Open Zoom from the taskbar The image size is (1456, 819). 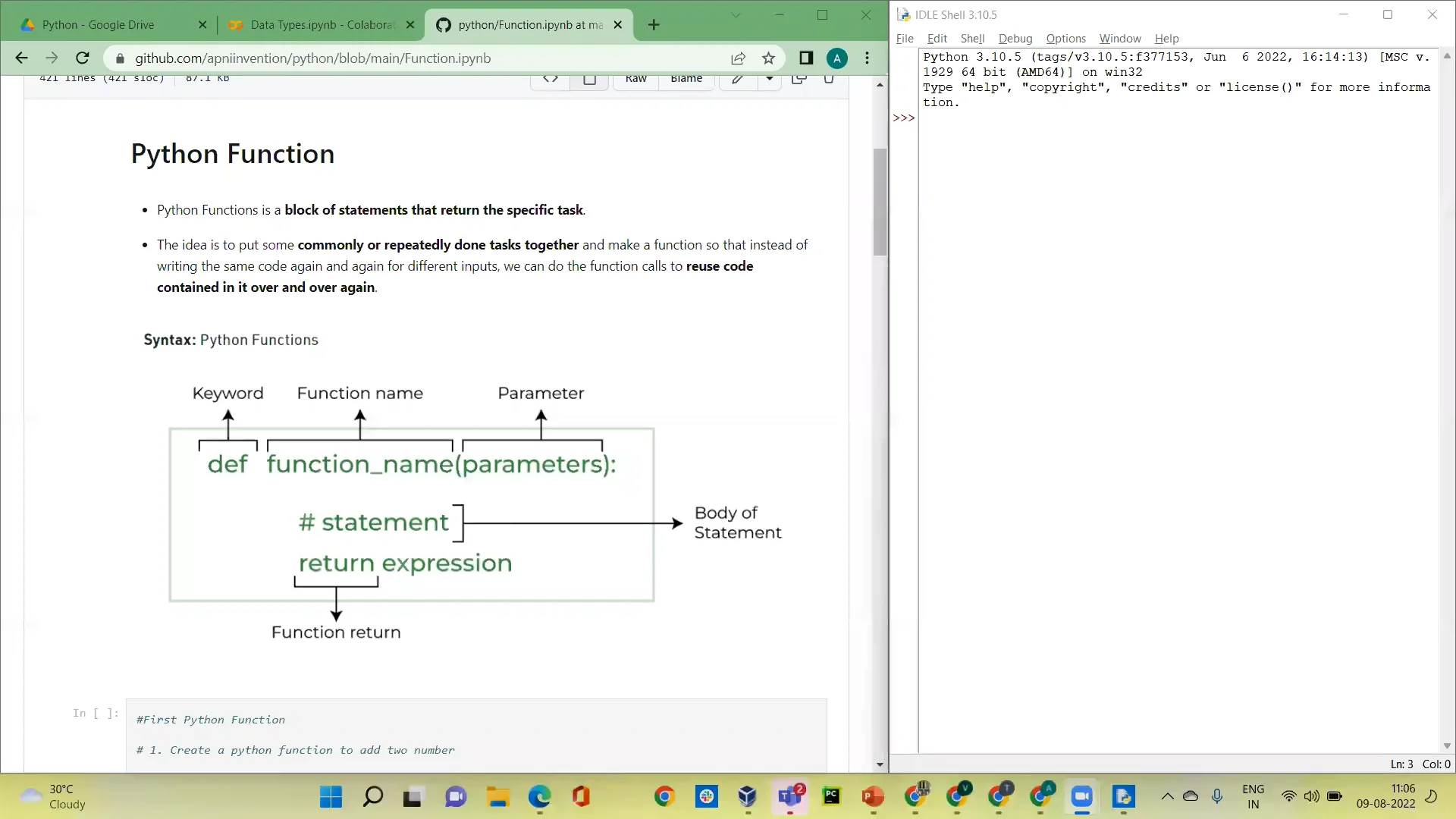pos(1082,797)
